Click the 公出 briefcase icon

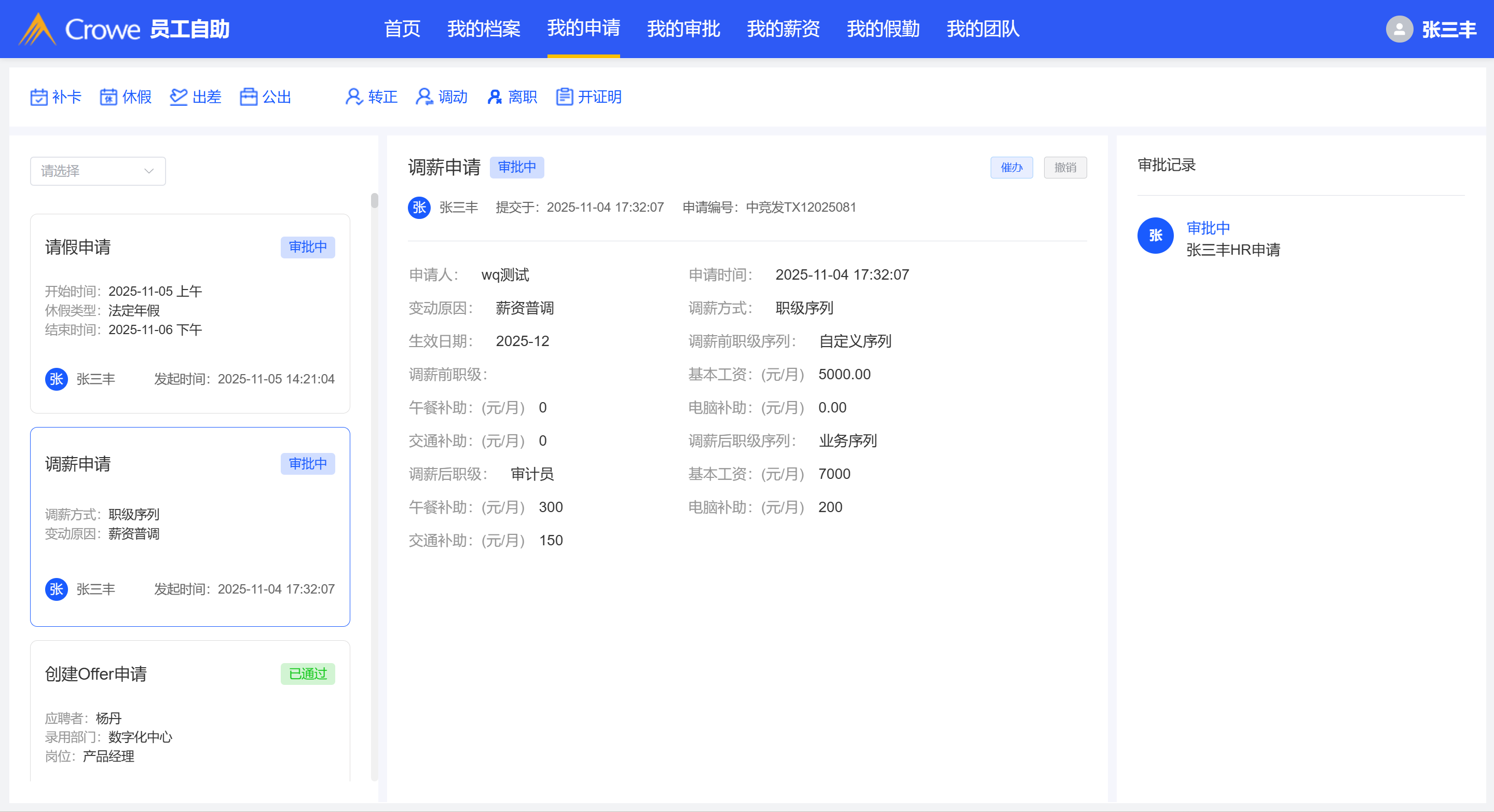pos(248,97)
